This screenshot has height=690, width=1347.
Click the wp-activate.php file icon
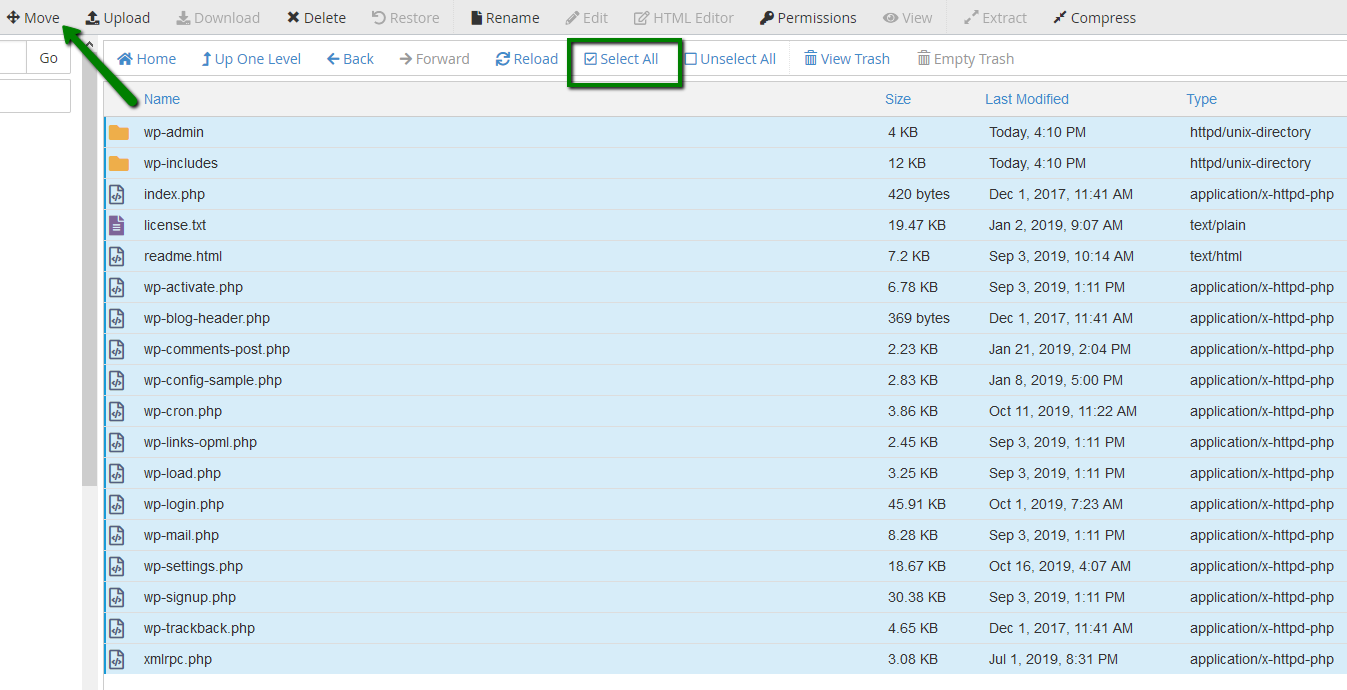pos(117,287)
